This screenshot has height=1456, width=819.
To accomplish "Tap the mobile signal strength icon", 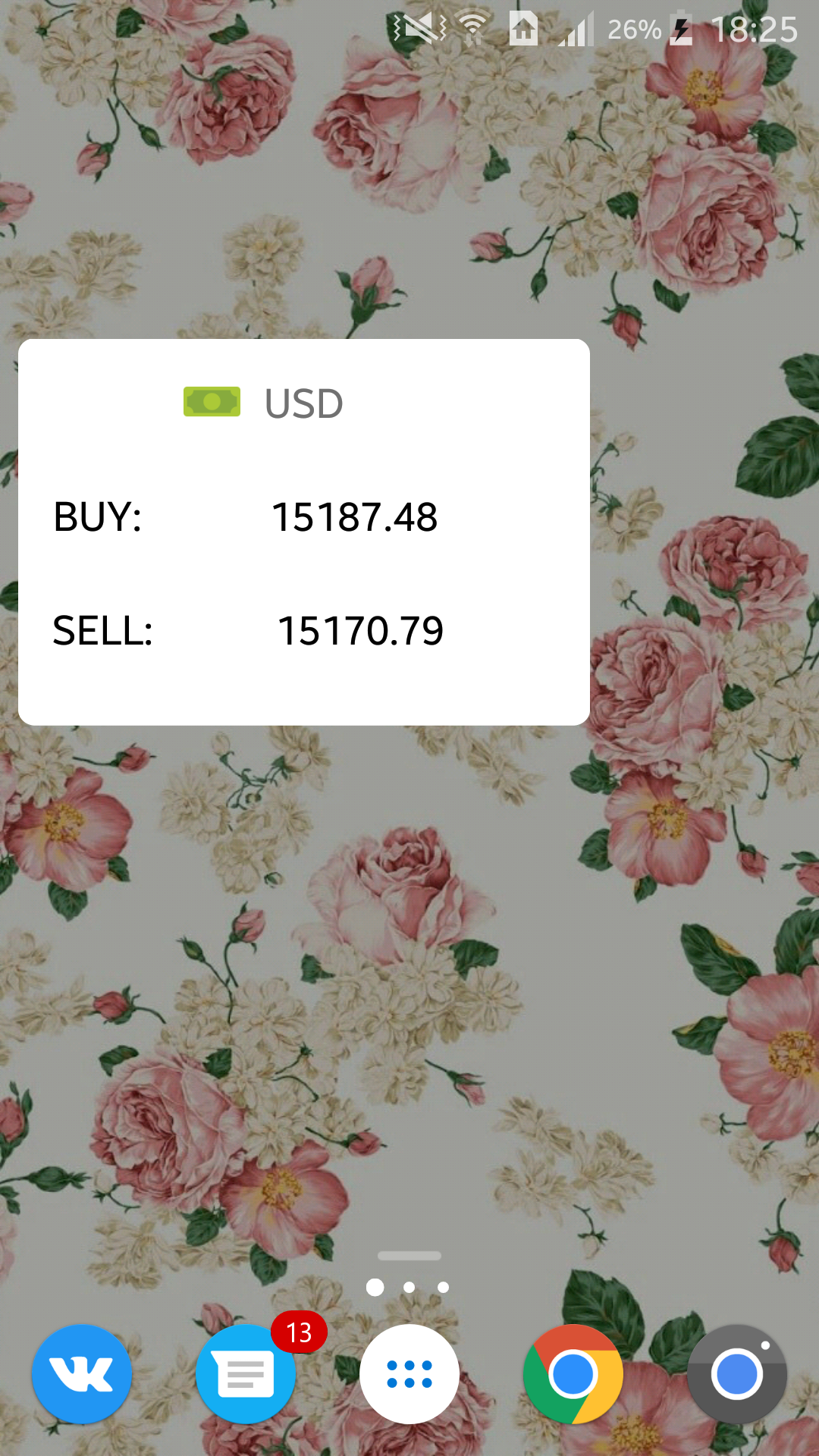I will click(576, 30).
